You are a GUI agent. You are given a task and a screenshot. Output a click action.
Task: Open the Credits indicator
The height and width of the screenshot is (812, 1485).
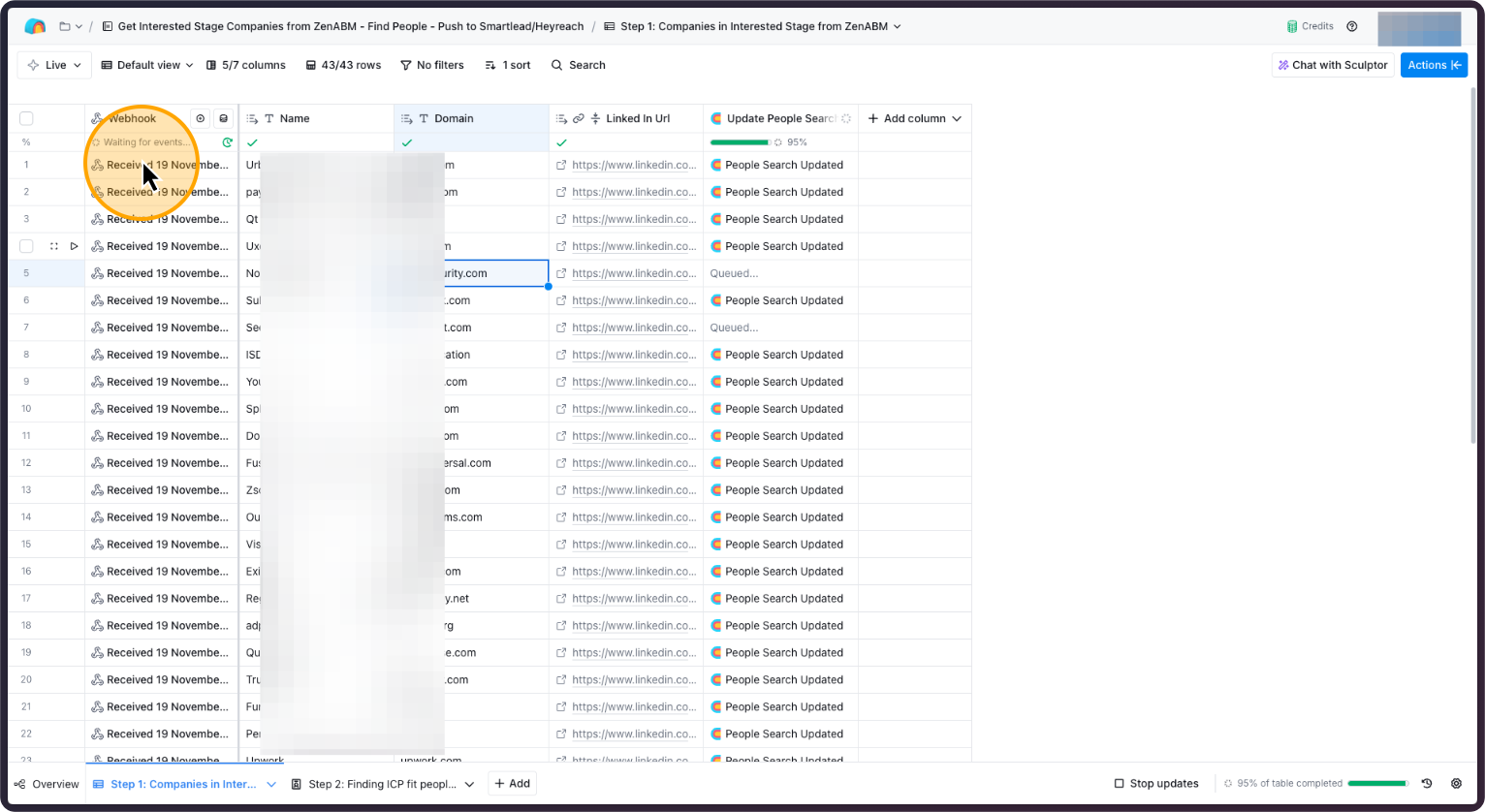pyautogui.click(x=1311, y=26)
